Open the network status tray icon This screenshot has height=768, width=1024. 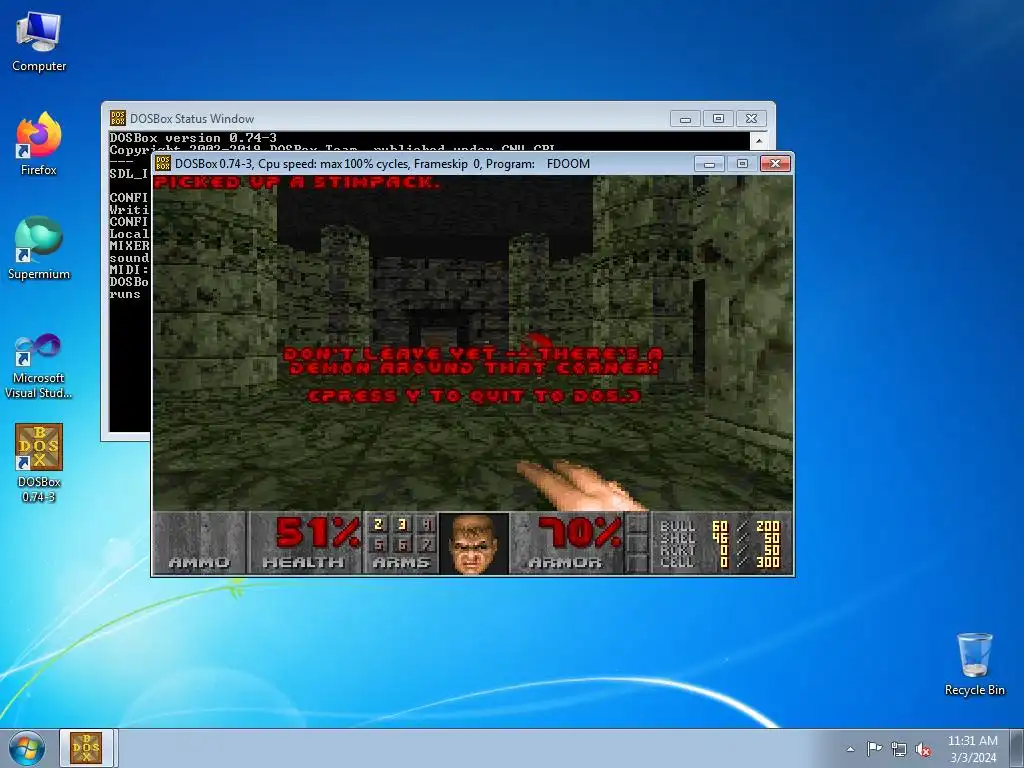[x=899, y=749]
